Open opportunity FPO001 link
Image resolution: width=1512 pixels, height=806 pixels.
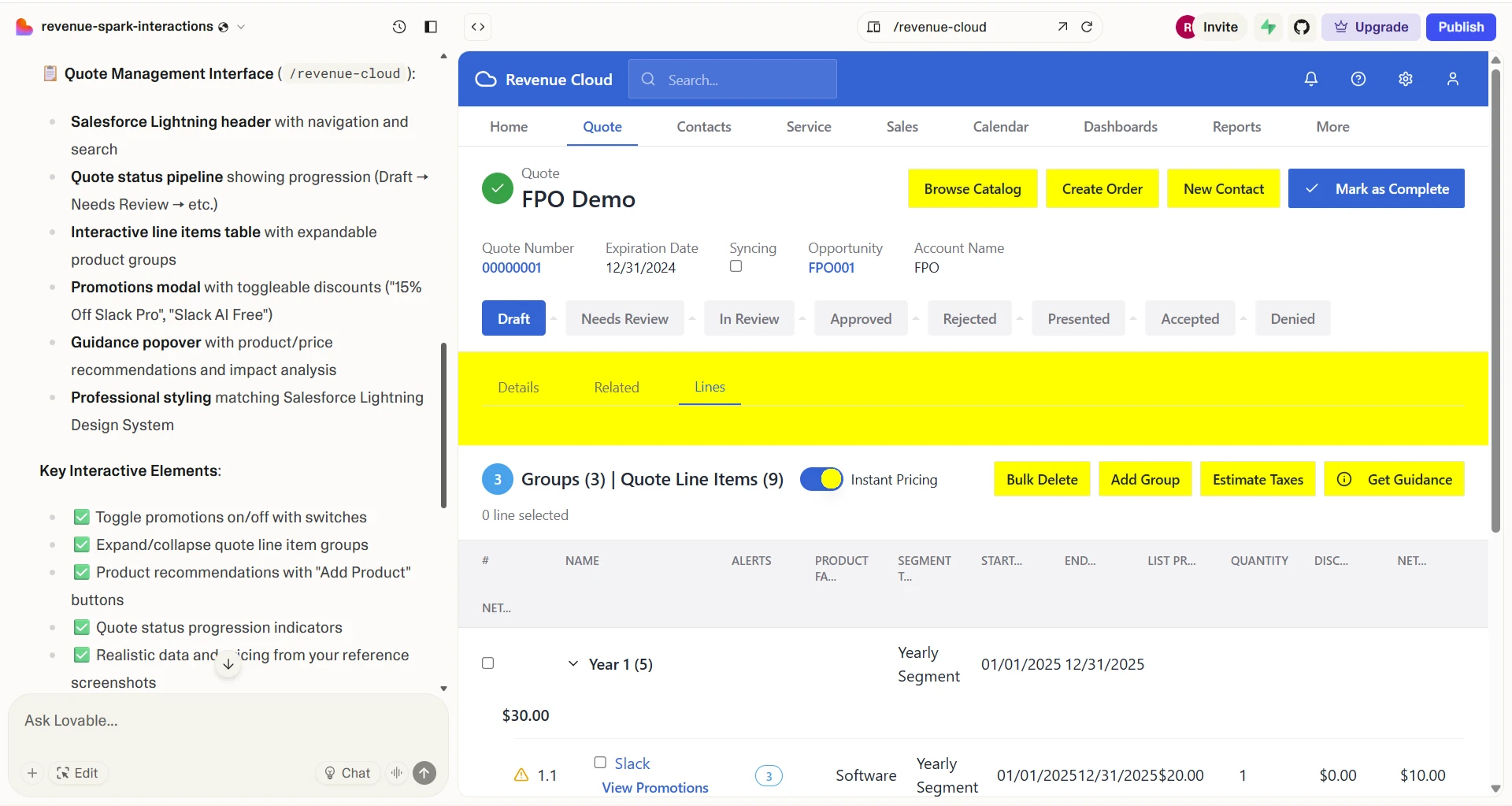pos(831,268)
